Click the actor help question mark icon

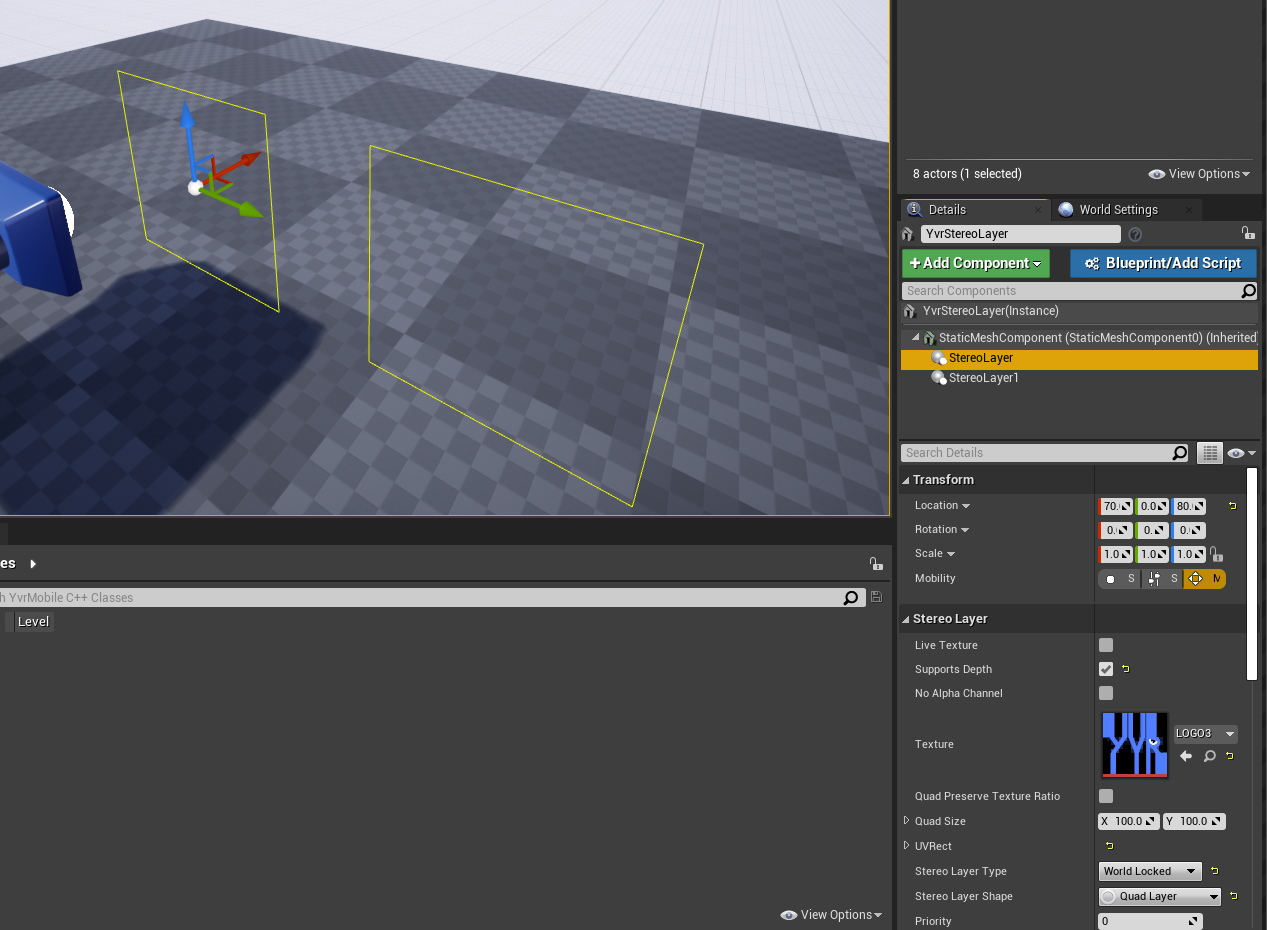tap(1135, 234)
